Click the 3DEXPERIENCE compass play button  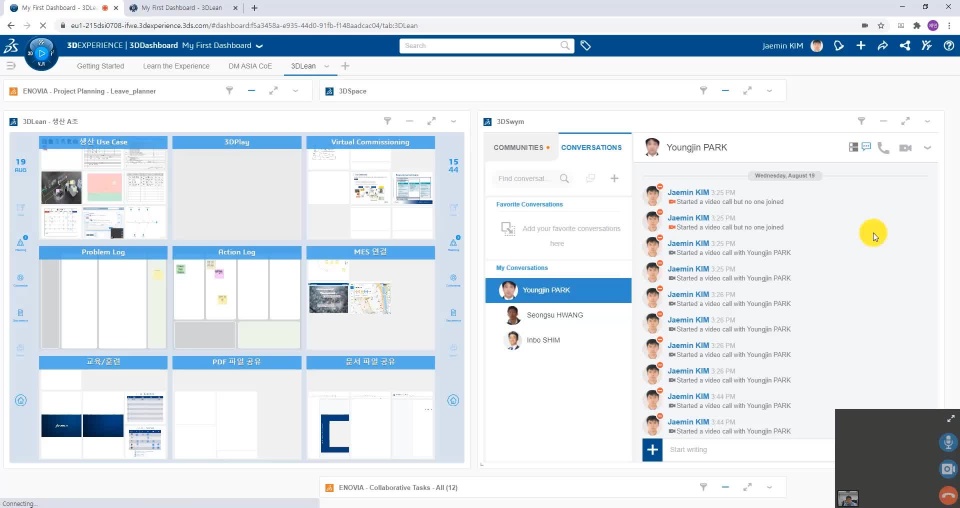tap(41, 54)
